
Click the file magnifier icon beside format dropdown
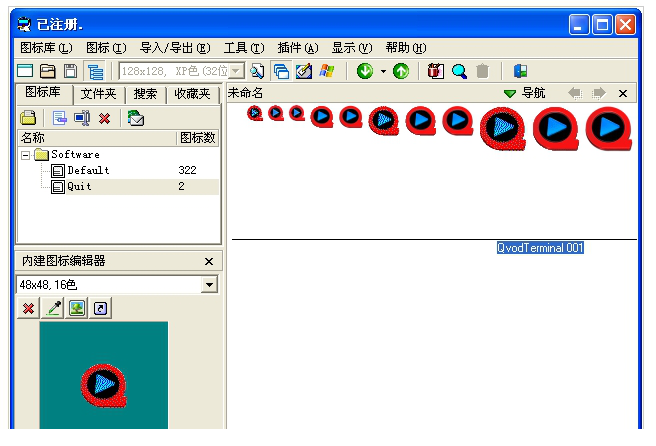pyautogui.click(x=257, y=71)
